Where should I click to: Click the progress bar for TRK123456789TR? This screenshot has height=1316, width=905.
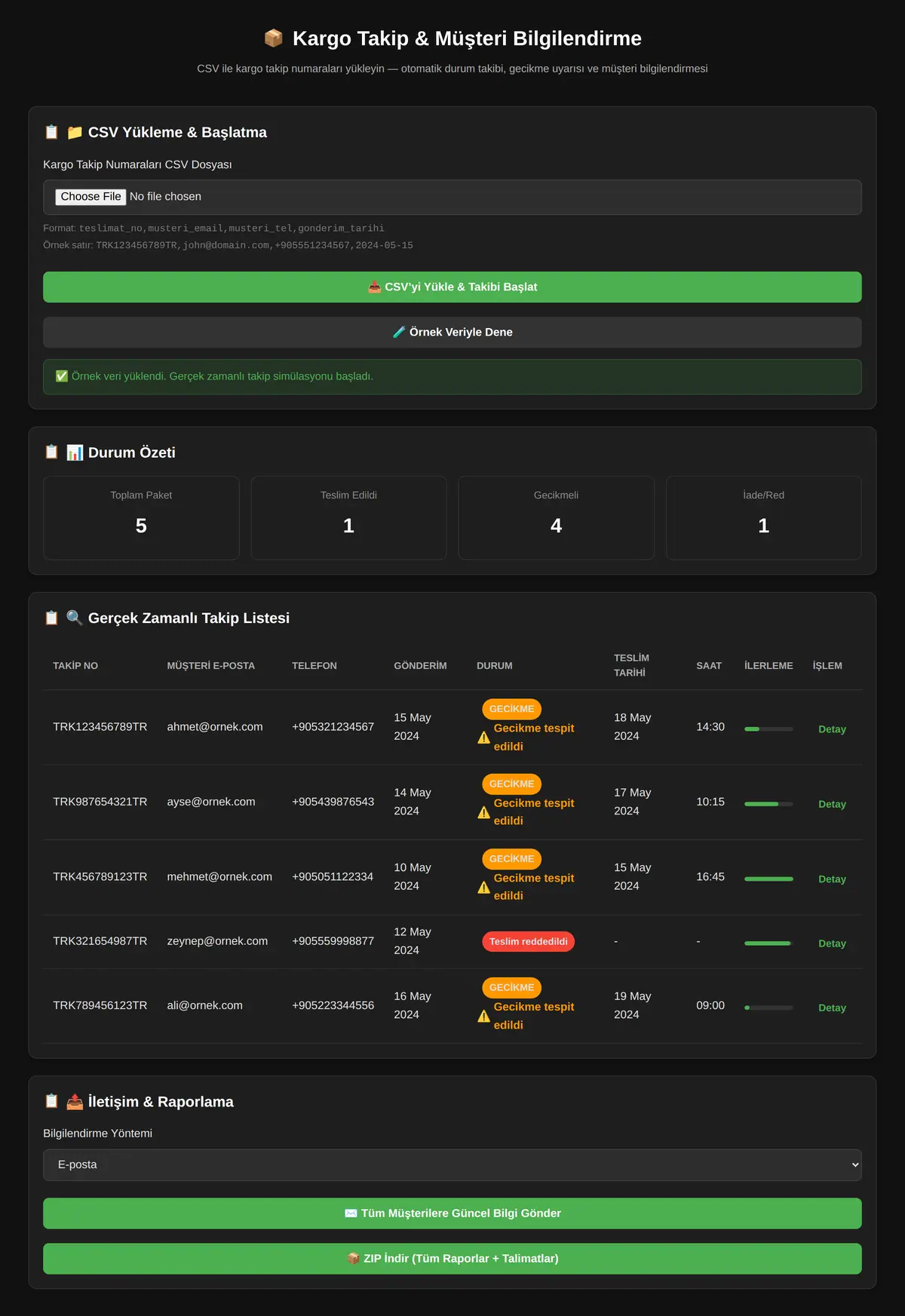[x=768, y=729]
